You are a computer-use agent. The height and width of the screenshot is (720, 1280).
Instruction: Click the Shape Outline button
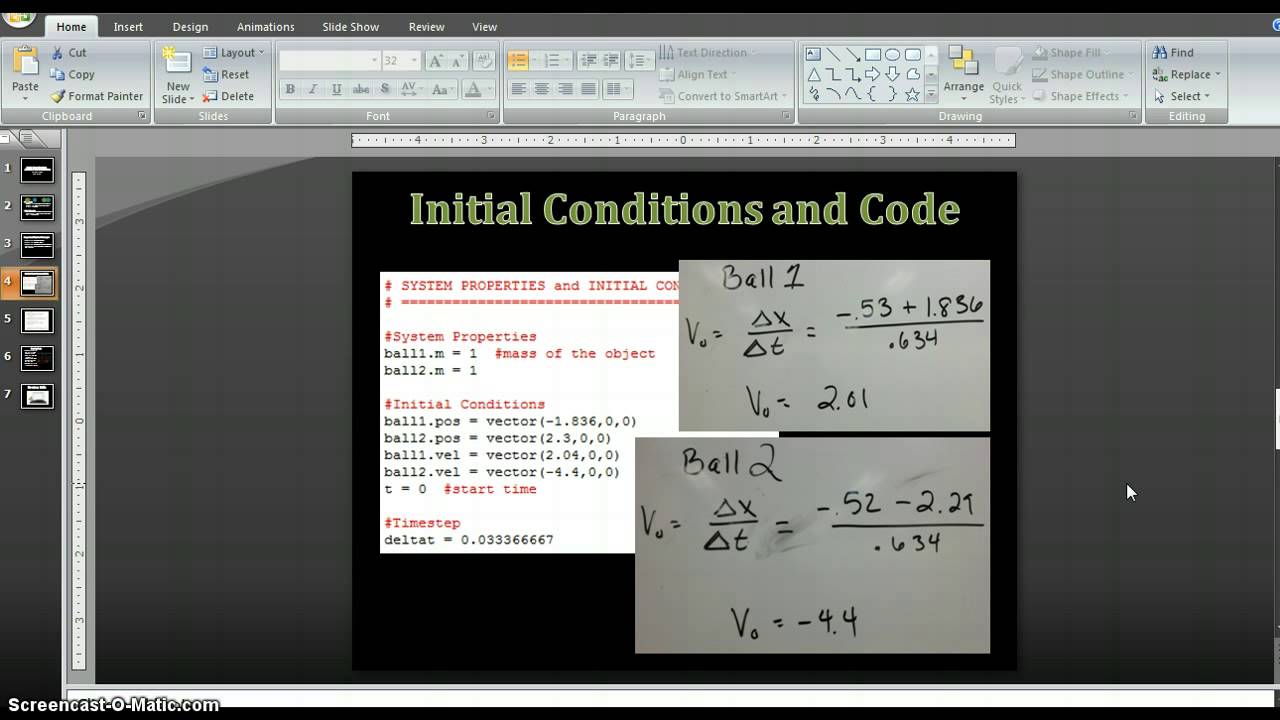coord(1081,74)
